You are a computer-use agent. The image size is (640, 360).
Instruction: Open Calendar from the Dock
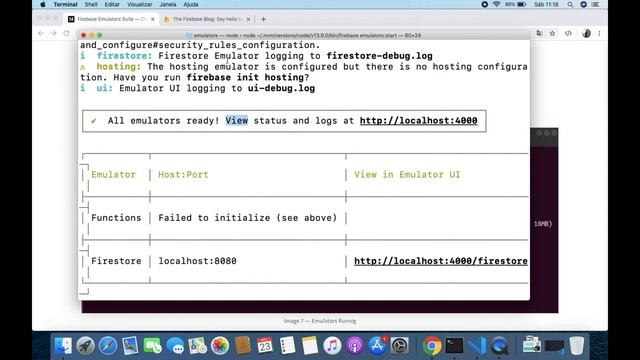coord(265,346)
